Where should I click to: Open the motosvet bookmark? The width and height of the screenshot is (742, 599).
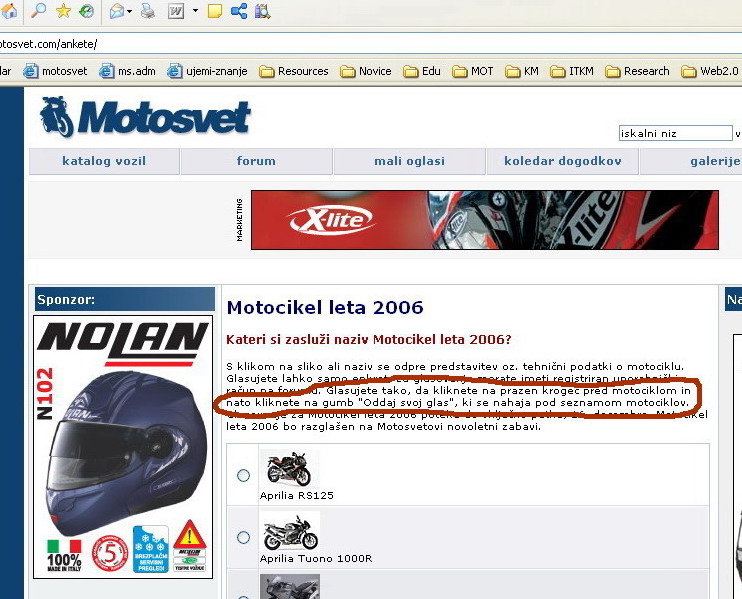(x=56, y=71)
